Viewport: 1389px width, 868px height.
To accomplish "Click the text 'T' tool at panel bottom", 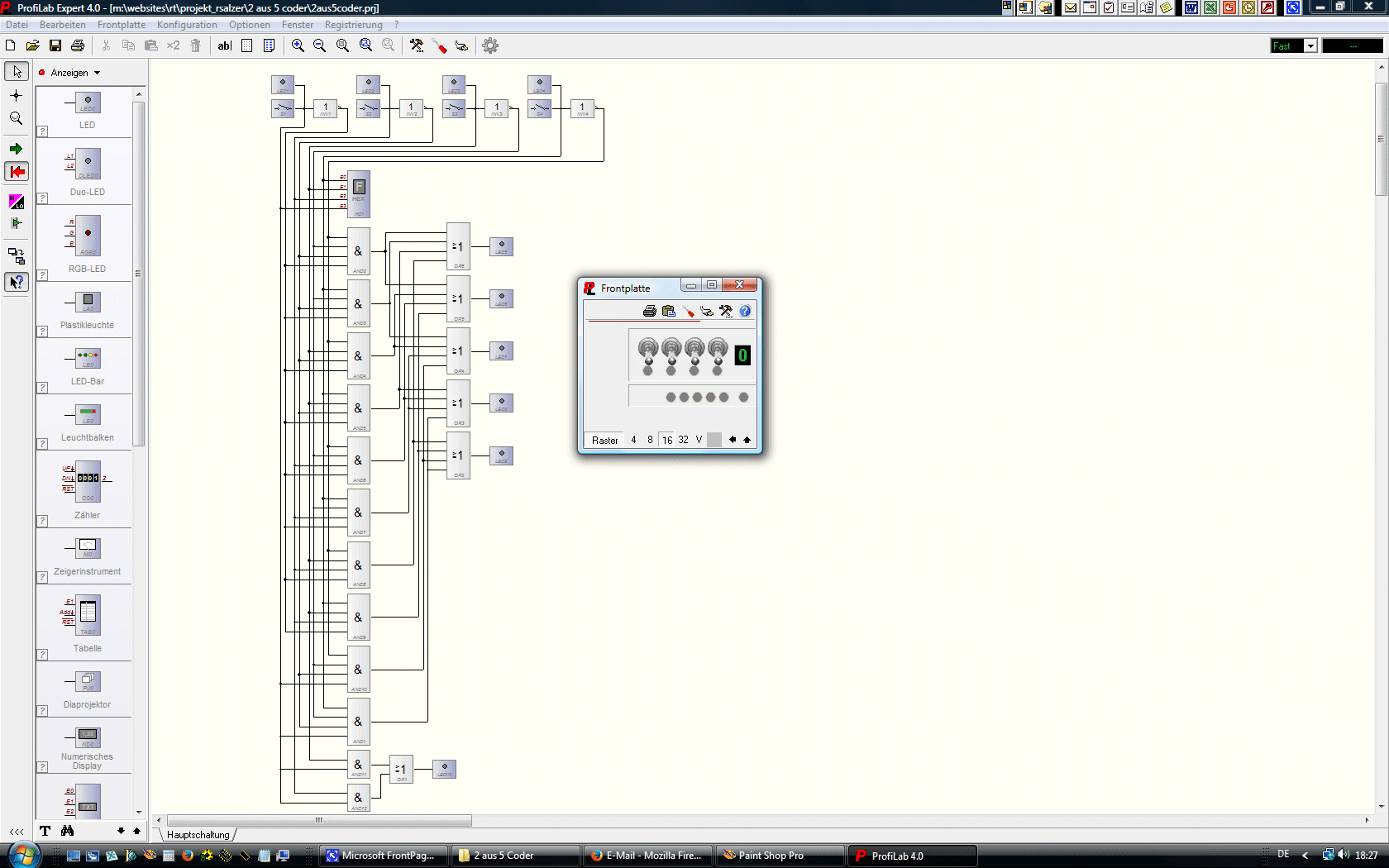I will click(45, 831).
